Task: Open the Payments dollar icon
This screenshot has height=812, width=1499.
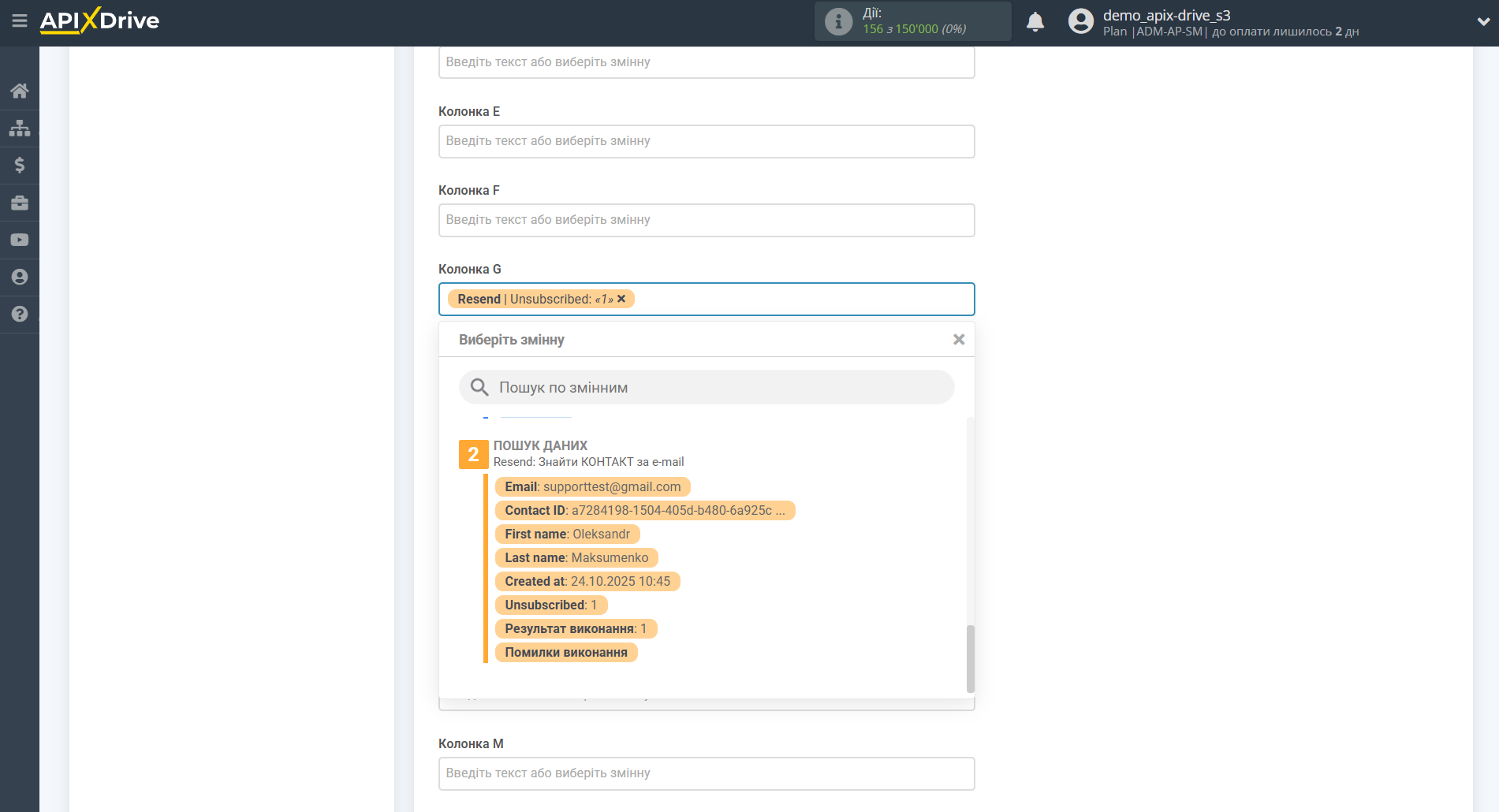Action: tap(20, 165)
